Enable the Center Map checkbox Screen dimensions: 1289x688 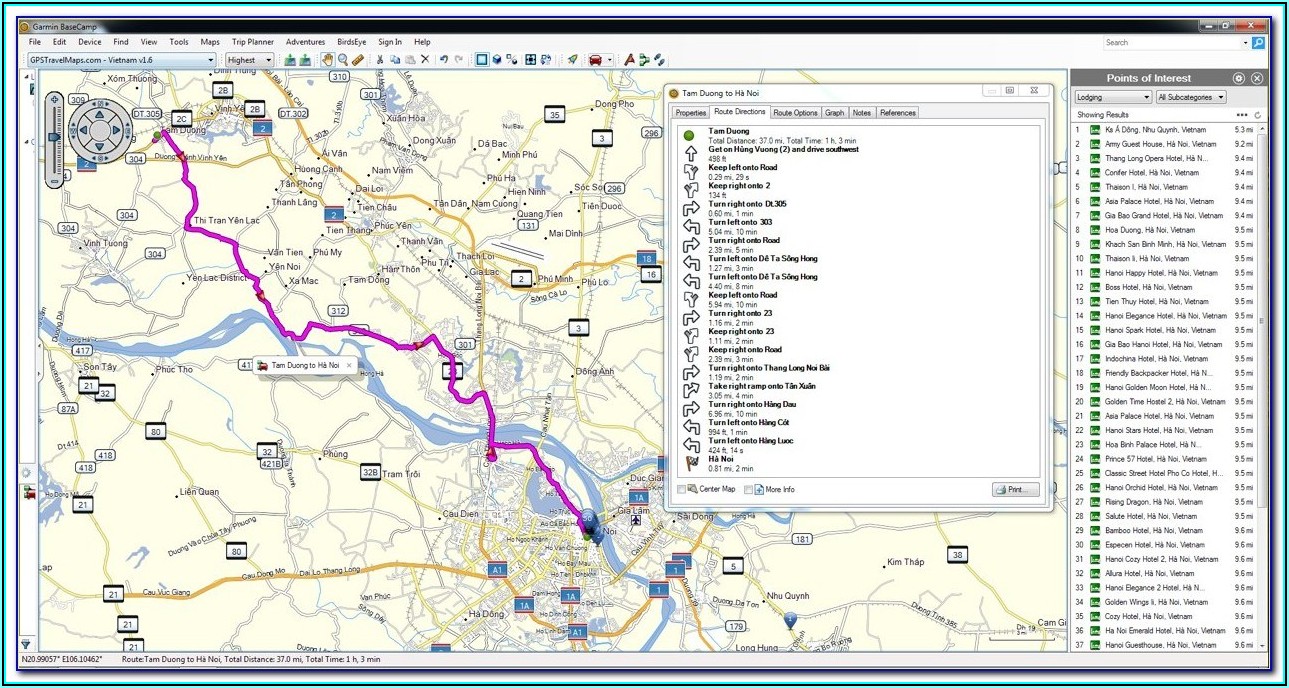pos(682,489)
